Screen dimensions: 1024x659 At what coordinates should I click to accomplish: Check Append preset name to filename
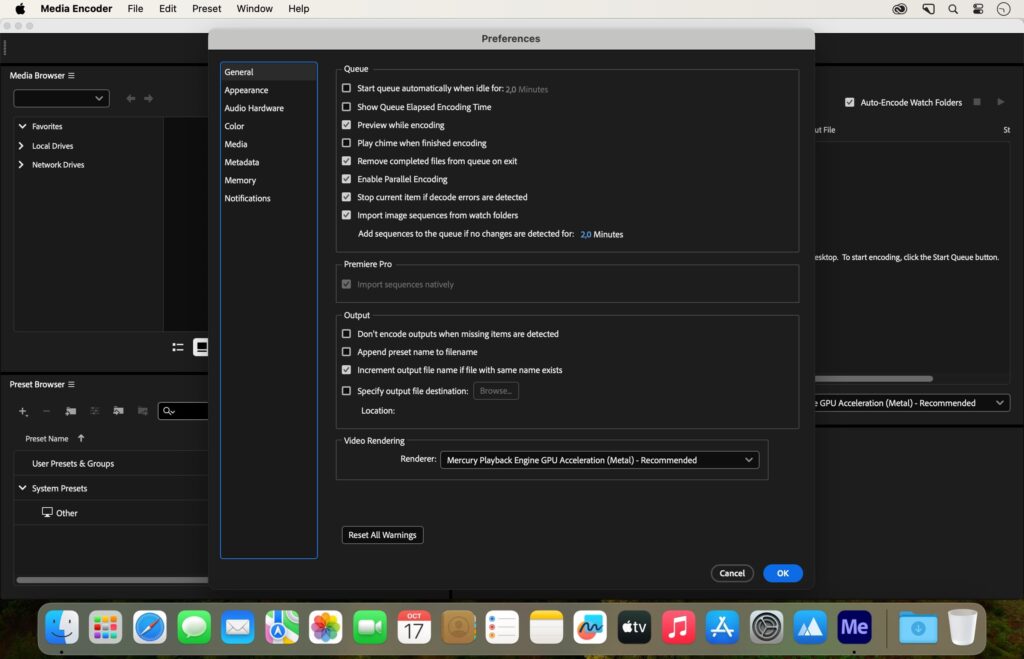[x=347, y=352]
